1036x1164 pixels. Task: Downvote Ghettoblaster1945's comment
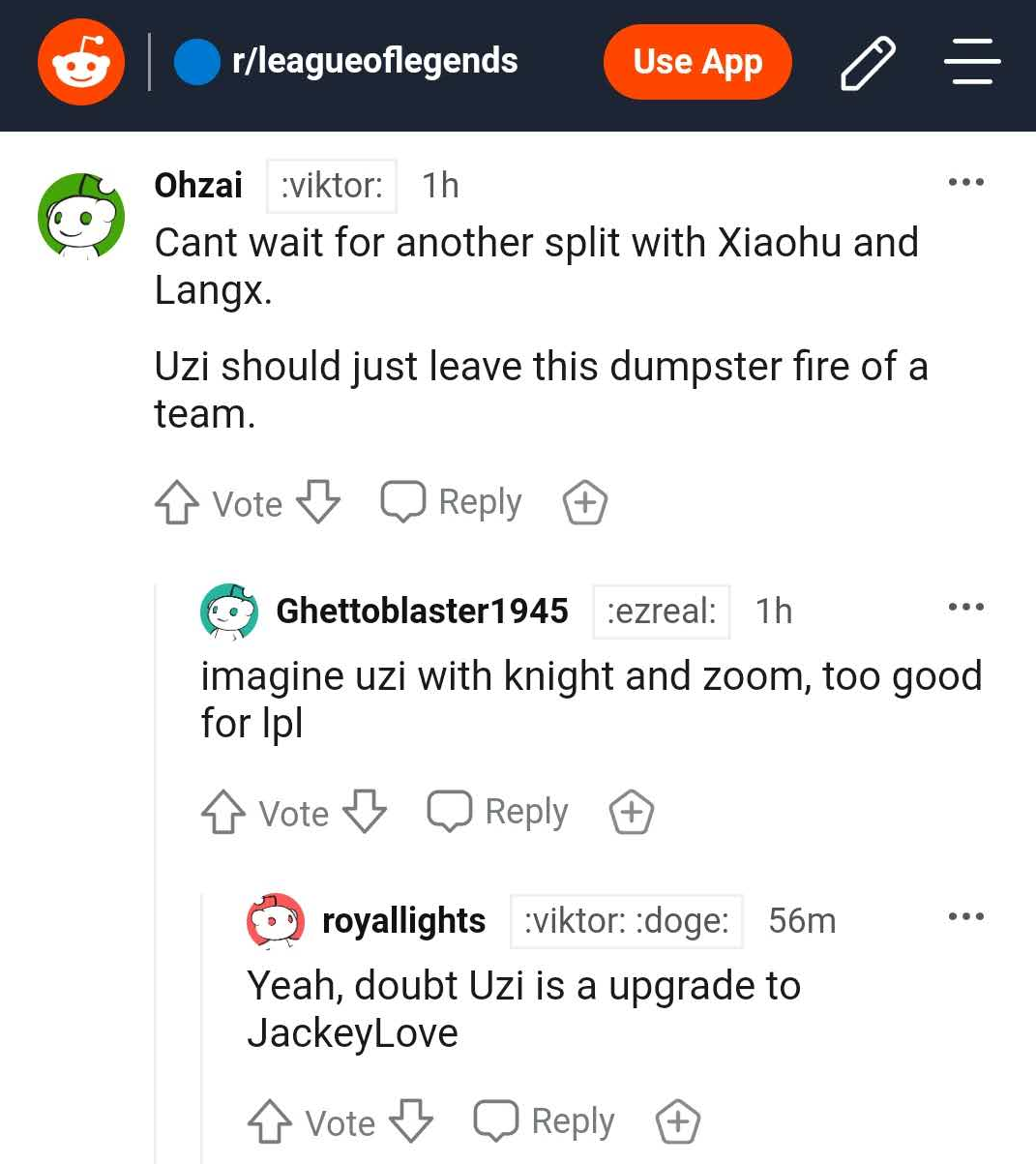point(365,813)
